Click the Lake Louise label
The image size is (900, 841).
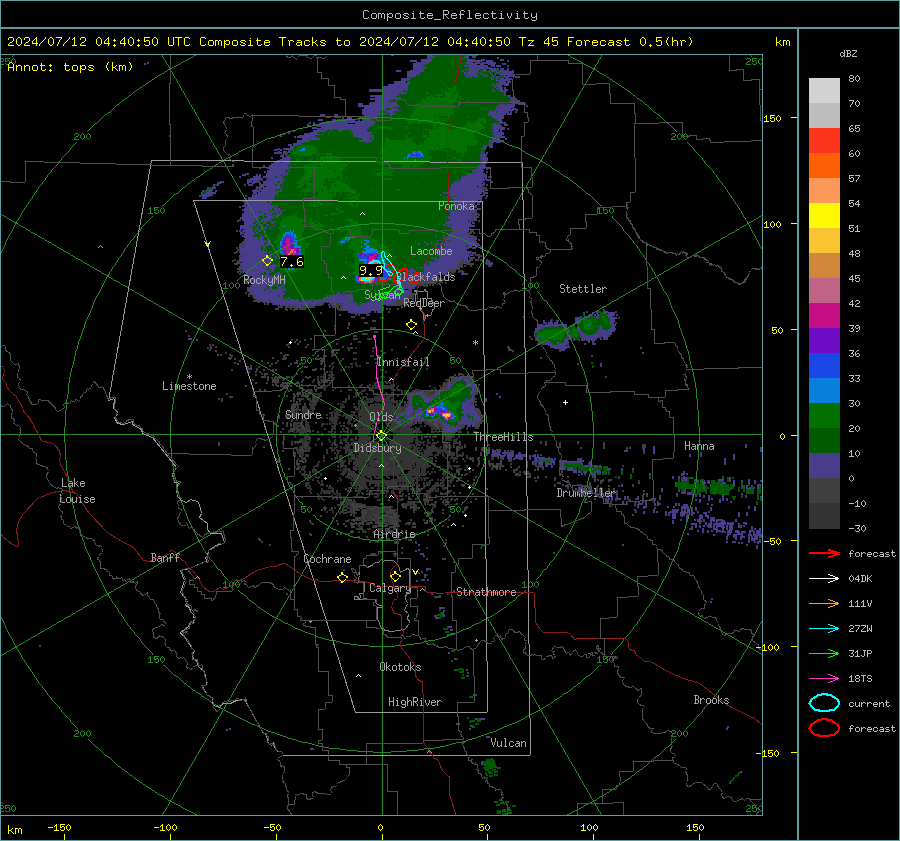tap(77, 491)
